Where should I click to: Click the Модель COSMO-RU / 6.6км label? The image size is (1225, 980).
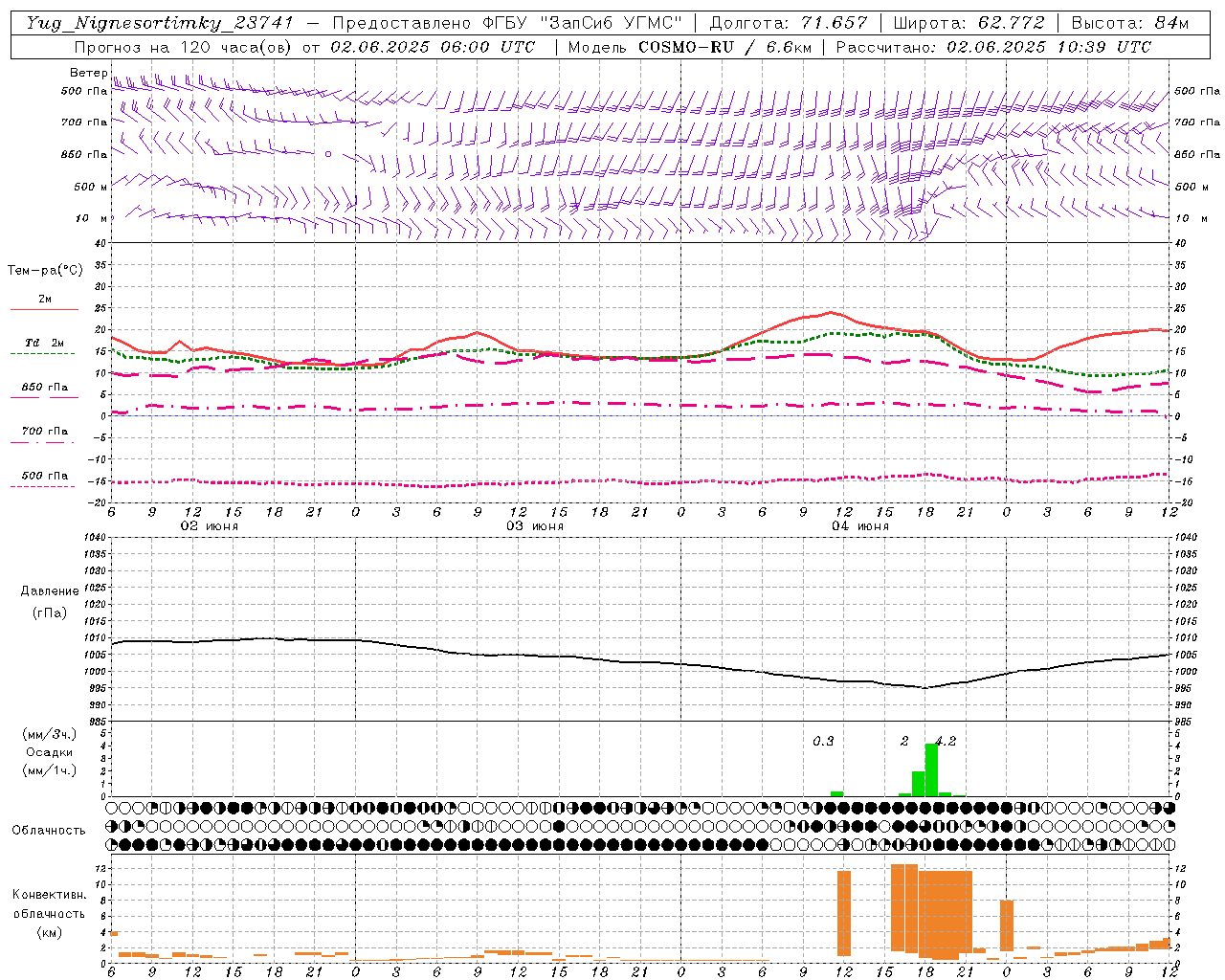(692, 47)
